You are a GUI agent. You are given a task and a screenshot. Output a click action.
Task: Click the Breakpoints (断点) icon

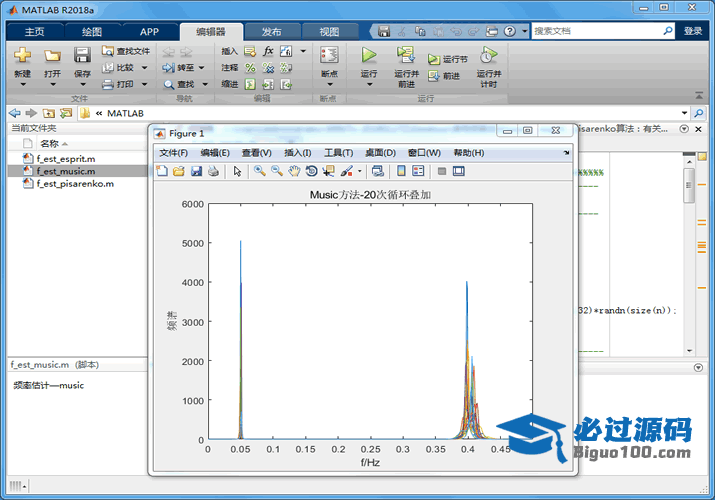[x=329, y=55]
